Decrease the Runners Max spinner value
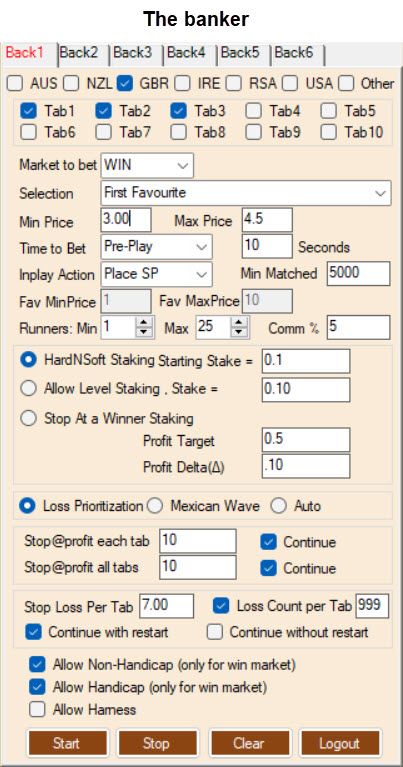The width and height of the screenshot is (403, 767). click(239, 333)
